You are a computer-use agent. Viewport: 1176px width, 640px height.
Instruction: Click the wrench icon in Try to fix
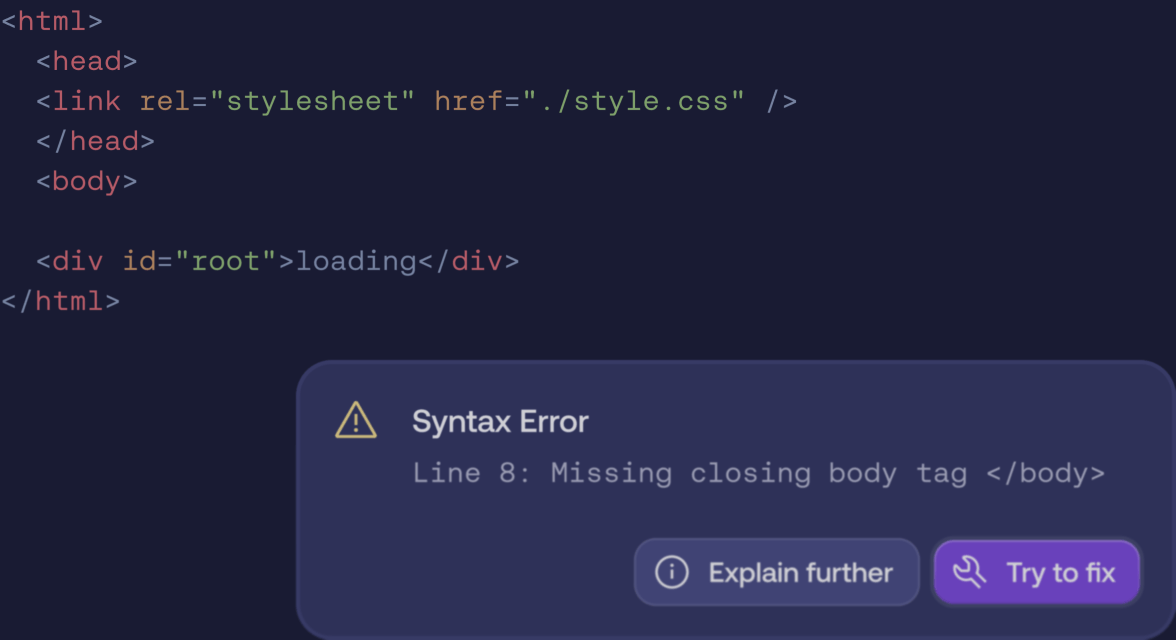970,573
